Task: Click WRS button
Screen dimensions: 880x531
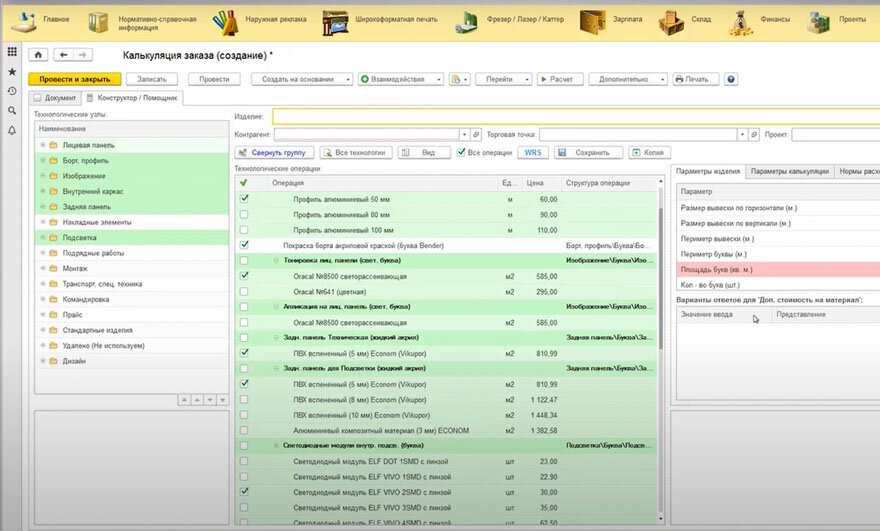Action: click(533, 152)
